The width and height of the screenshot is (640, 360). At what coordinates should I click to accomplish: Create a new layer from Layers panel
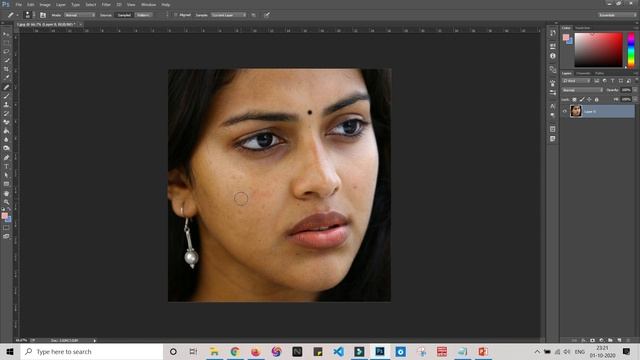click(x=619, y=340)
